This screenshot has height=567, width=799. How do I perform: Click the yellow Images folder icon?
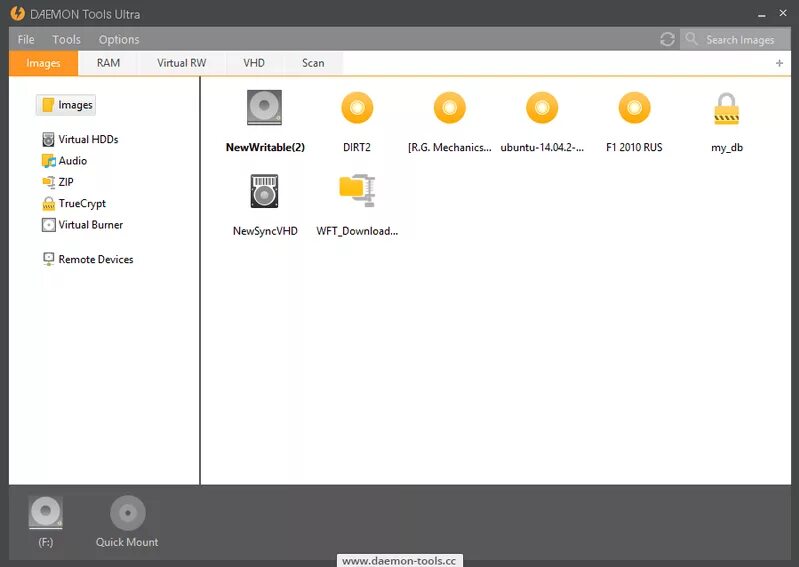(x=48, y=105)
